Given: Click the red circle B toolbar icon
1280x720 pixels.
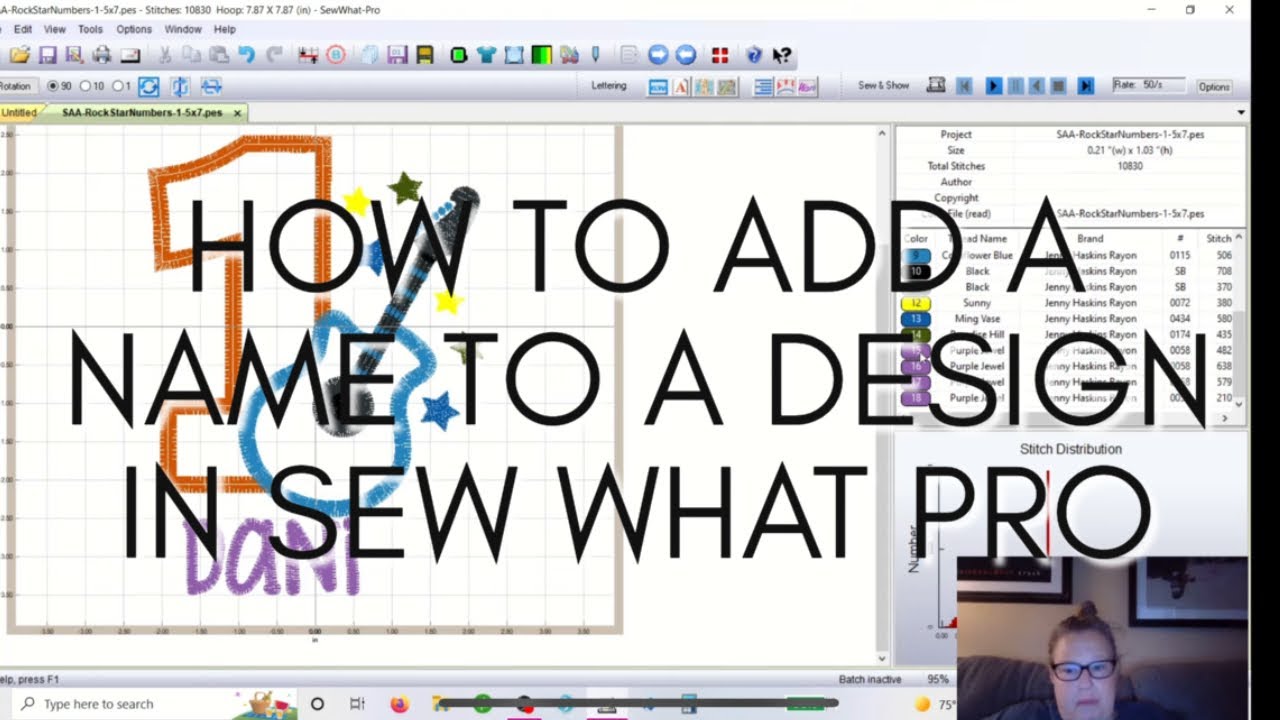Looking at the screenshot, I should point(336,55).
